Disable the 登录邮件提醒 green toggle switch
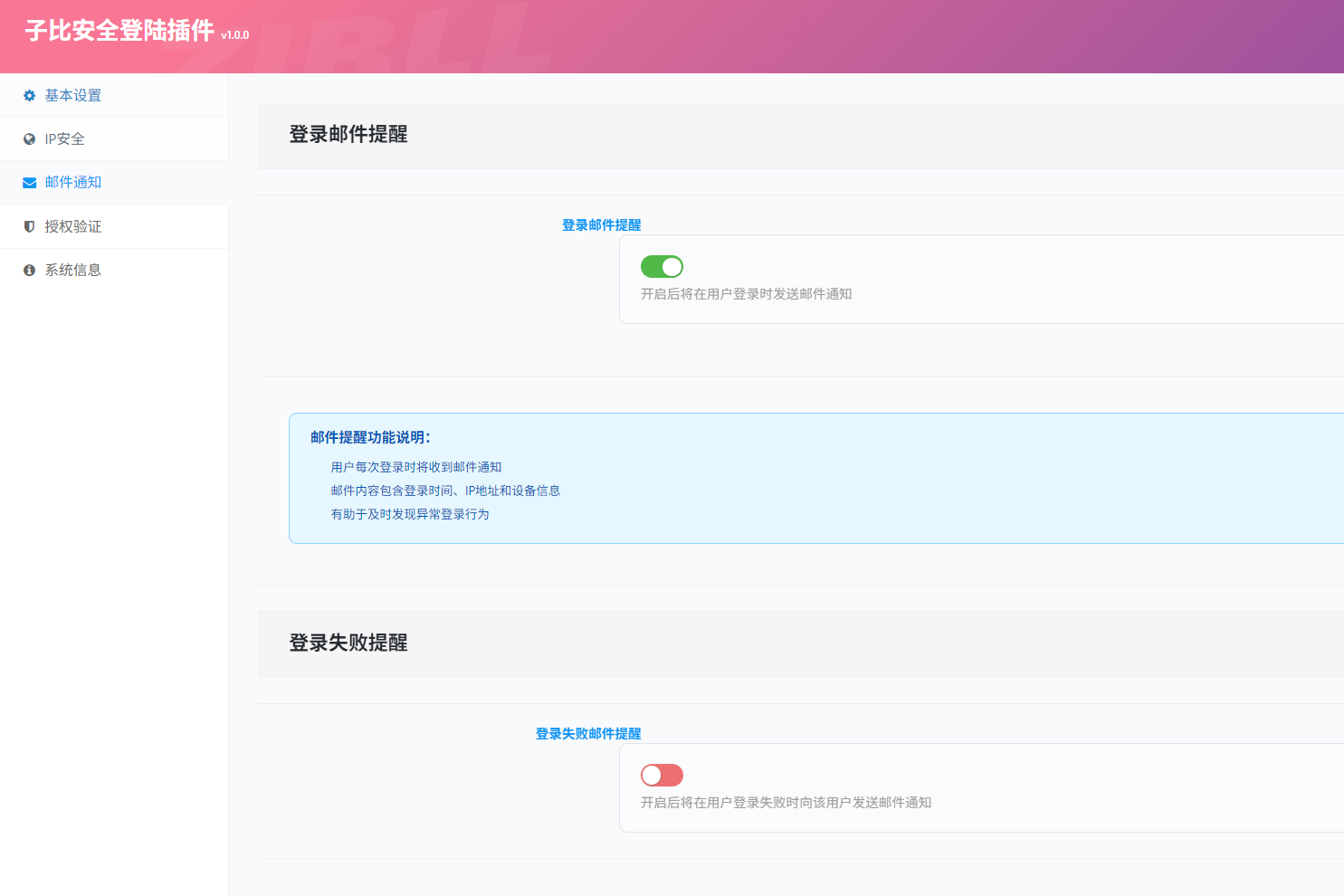1344x896 pixels. tap(662, 266)
